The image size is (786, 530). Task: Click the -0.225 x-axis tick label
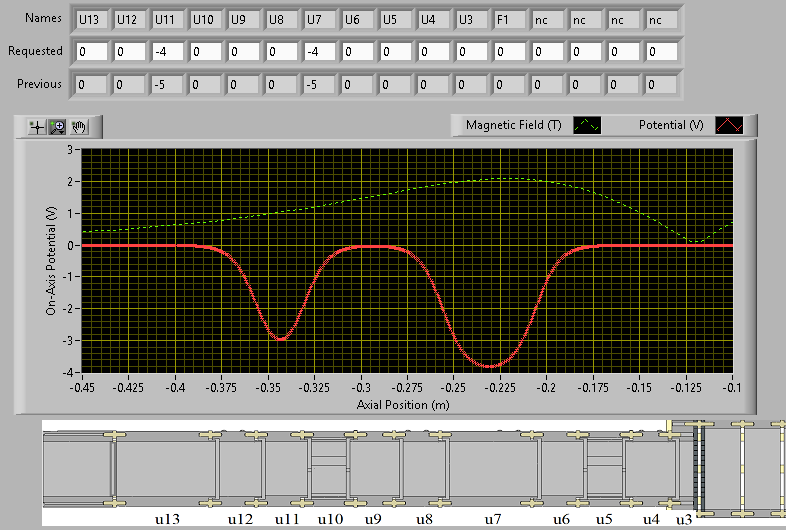tap(500, 388)
